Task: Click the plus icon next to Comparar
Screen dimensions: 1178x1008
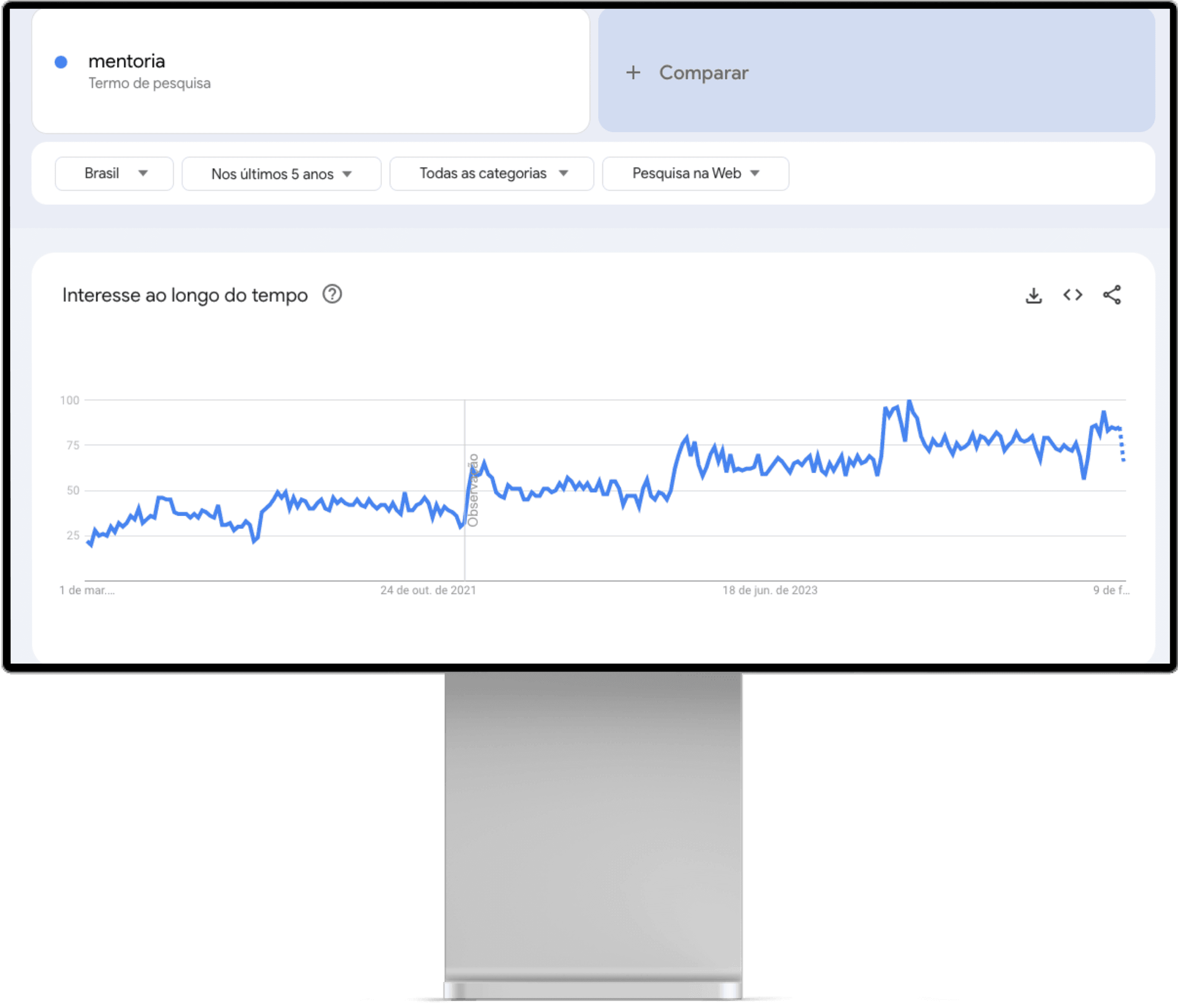Action: tap(633, 73)
